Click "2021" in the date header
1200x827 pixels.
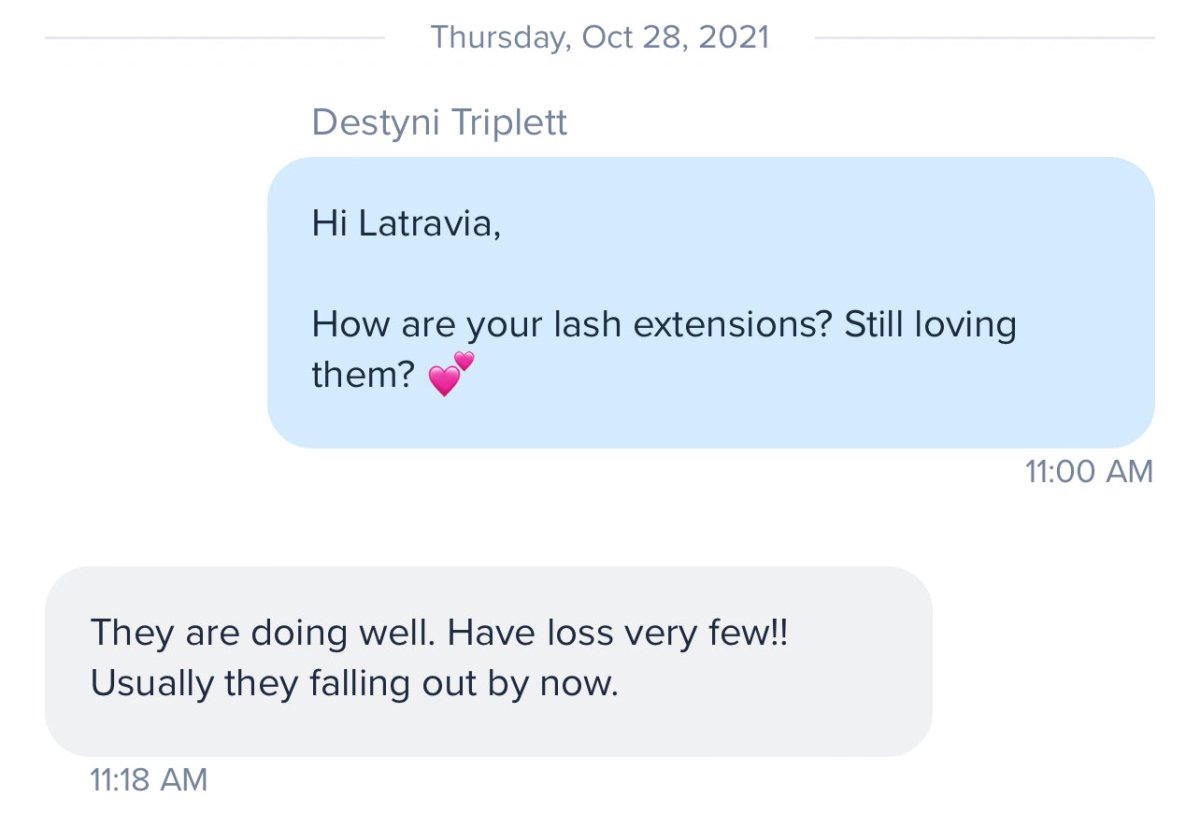734,37
